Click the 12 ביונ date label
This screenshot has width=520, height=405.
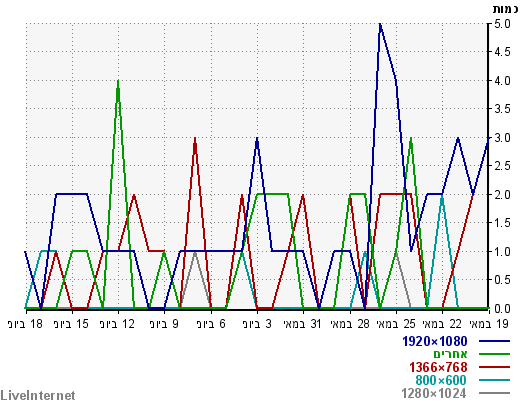tap(117, 324)
